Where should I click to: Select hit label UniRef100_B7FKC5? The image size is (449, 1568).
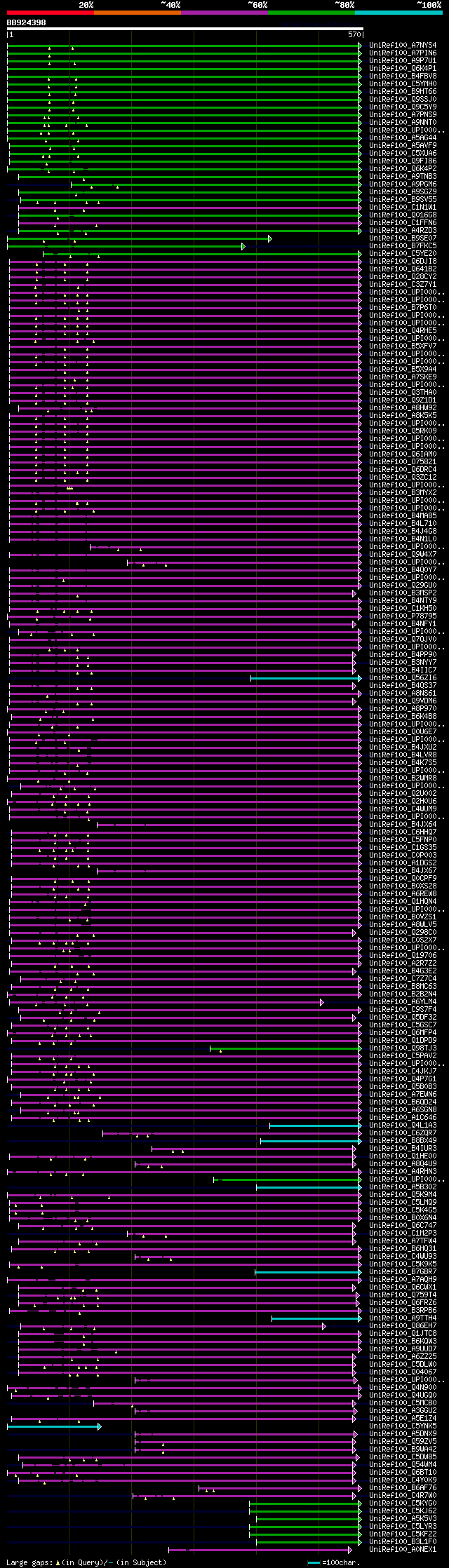[403, 246]
